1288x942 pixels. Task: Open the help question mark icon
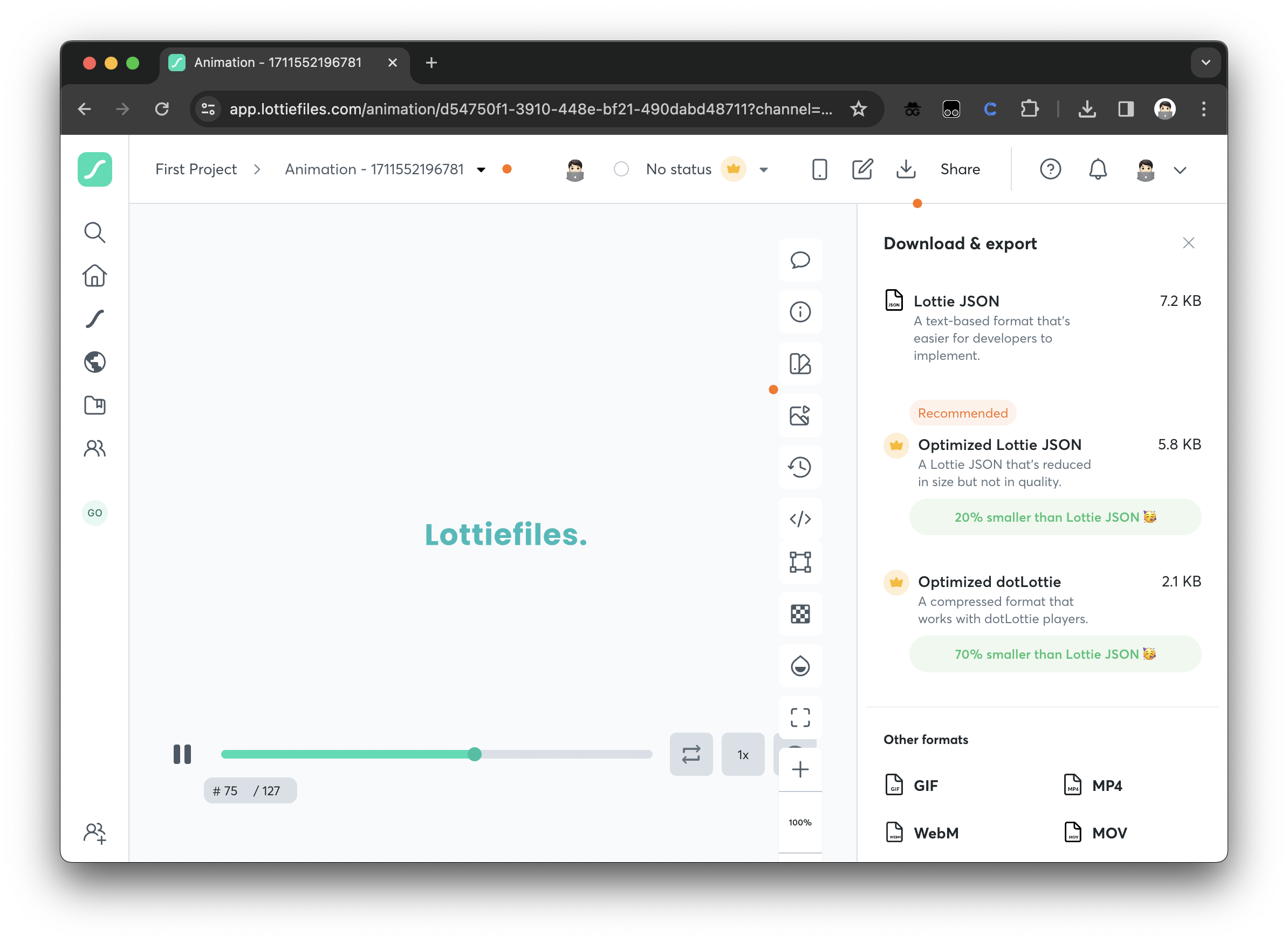pyautogui.click(x=1050, y=169)
